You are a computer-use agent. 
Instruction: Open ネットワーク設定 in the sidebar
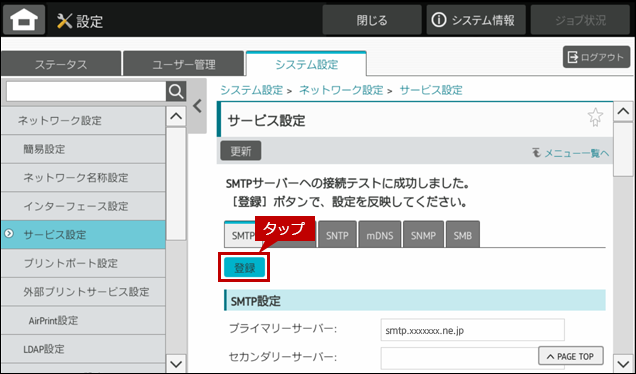coord(83,120)
